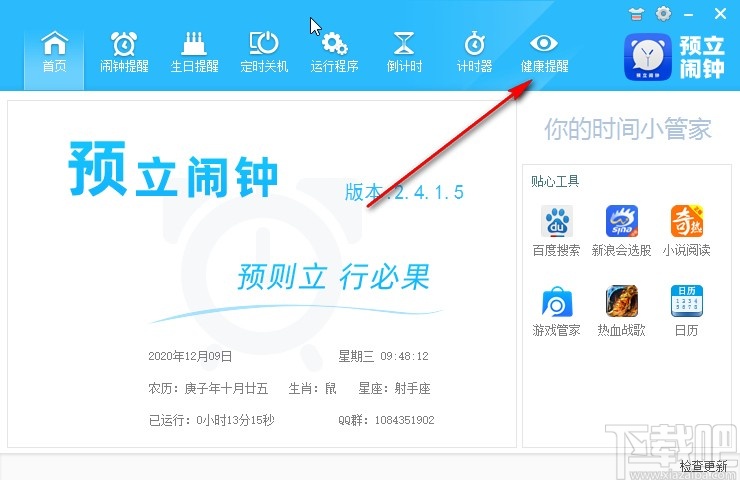Open 定时关机 scheduled shutdown

click(264, 52)
